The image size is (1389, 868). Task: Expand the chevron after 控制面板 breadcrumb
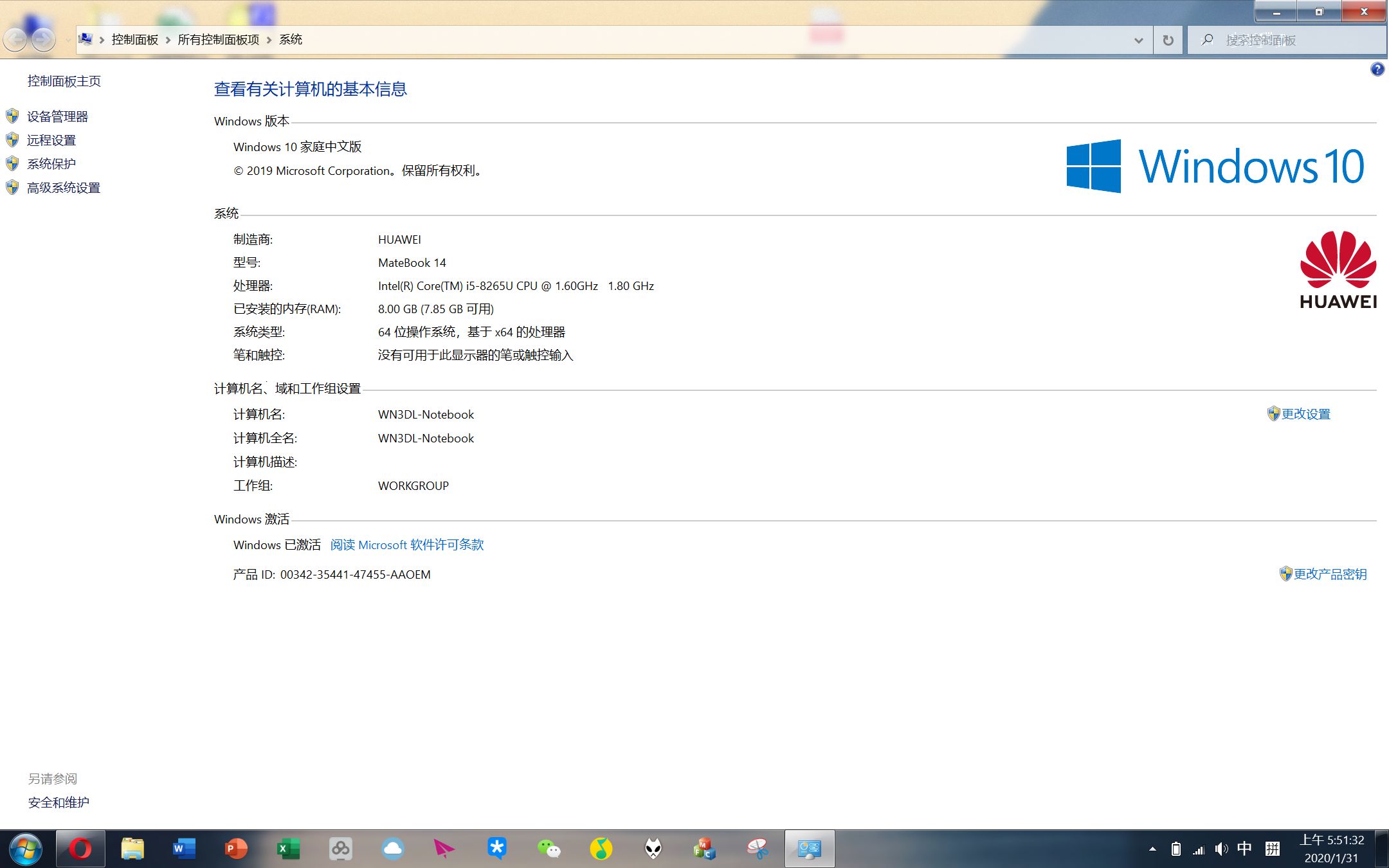click(x=168, y=40)
